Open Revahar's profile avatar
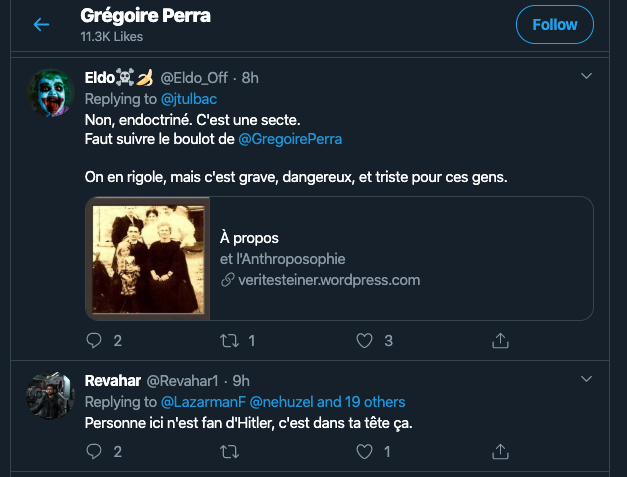 pyautogui.click(x=50, y=397)
